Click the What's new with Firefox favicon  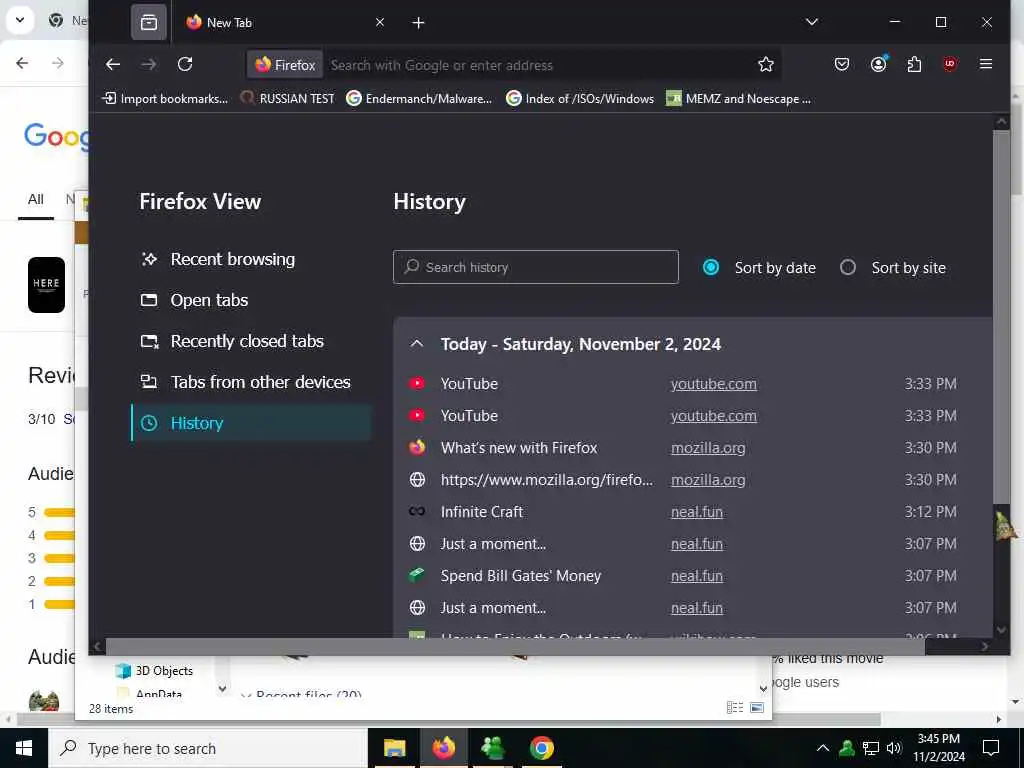pyautogui.click(x=417, y=447)
